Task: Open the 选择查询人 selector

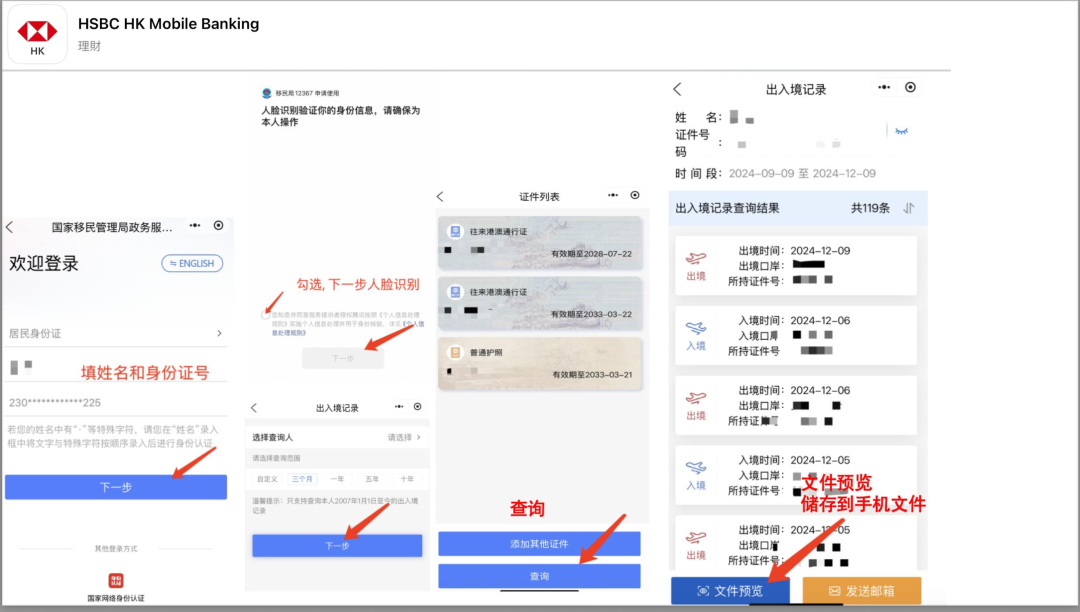Action: pos(337,437)
